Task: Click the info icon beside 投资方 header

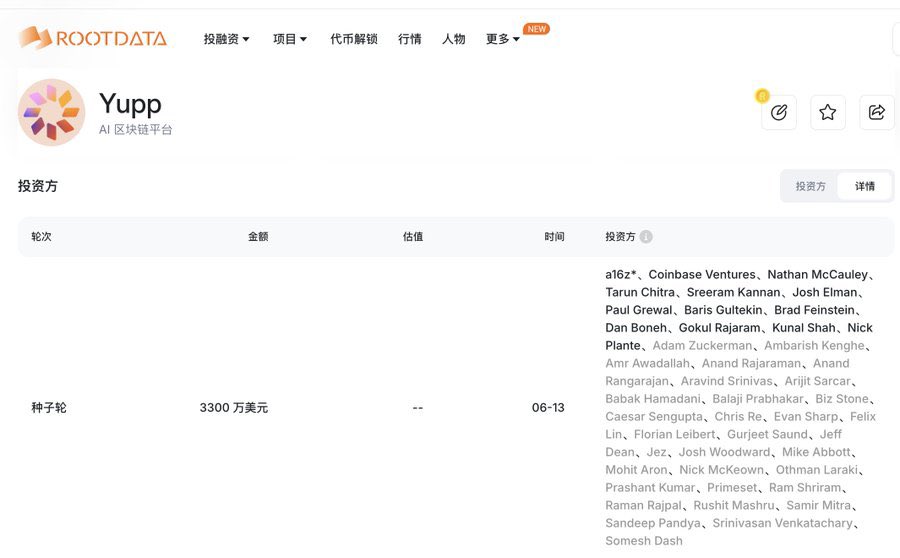Action: click(x=646, y=237)
